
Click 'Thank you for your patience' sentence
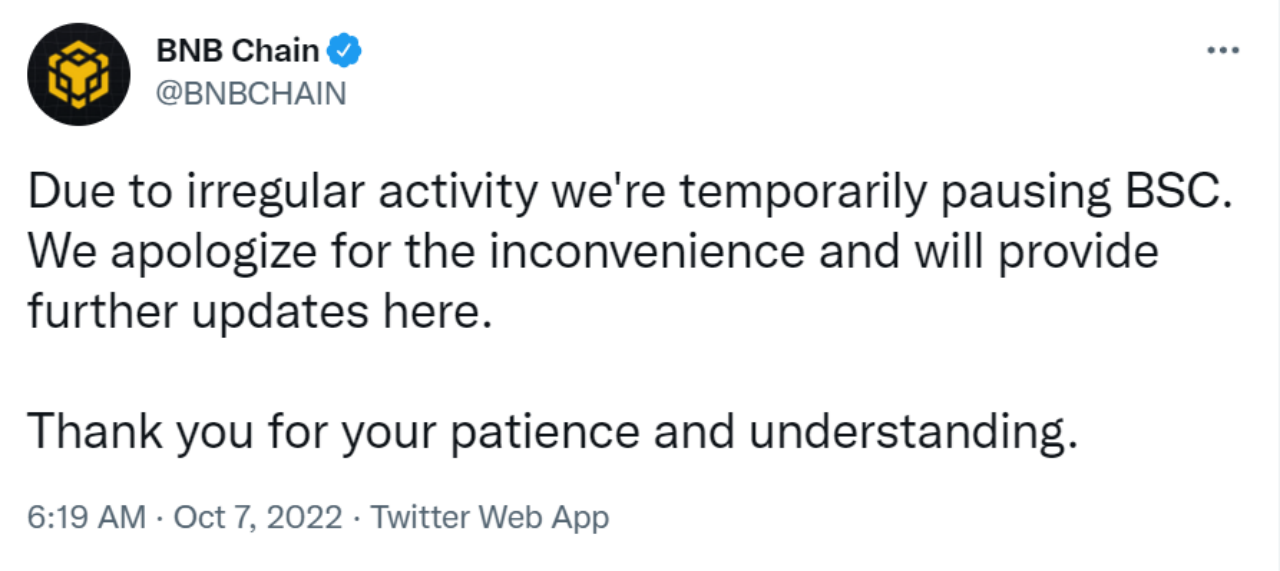(553, 432)
